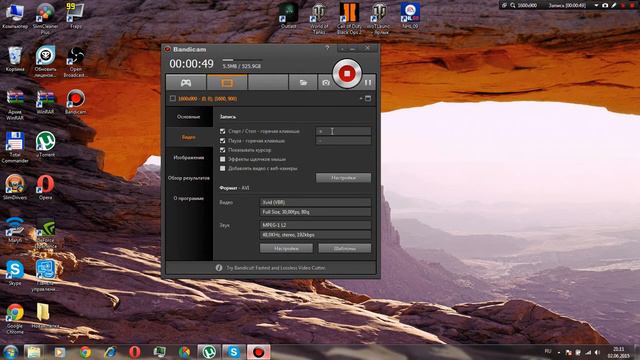
Task: Focus the Start/Stop hotkey input field
Action: pos(343,131)
